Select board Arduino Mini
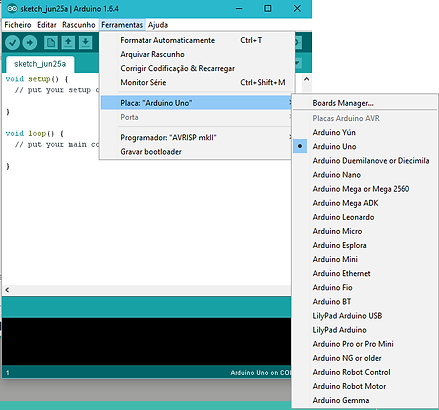The image size is (439, 410). [365, 259]
